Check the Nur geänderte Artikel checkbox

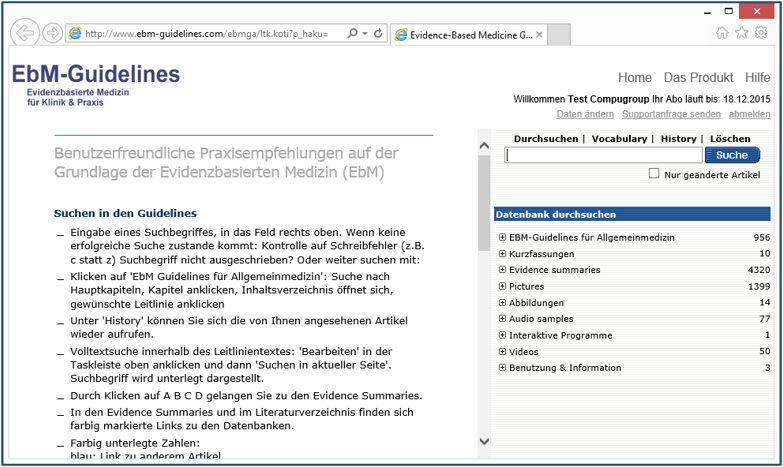point(654,173)
